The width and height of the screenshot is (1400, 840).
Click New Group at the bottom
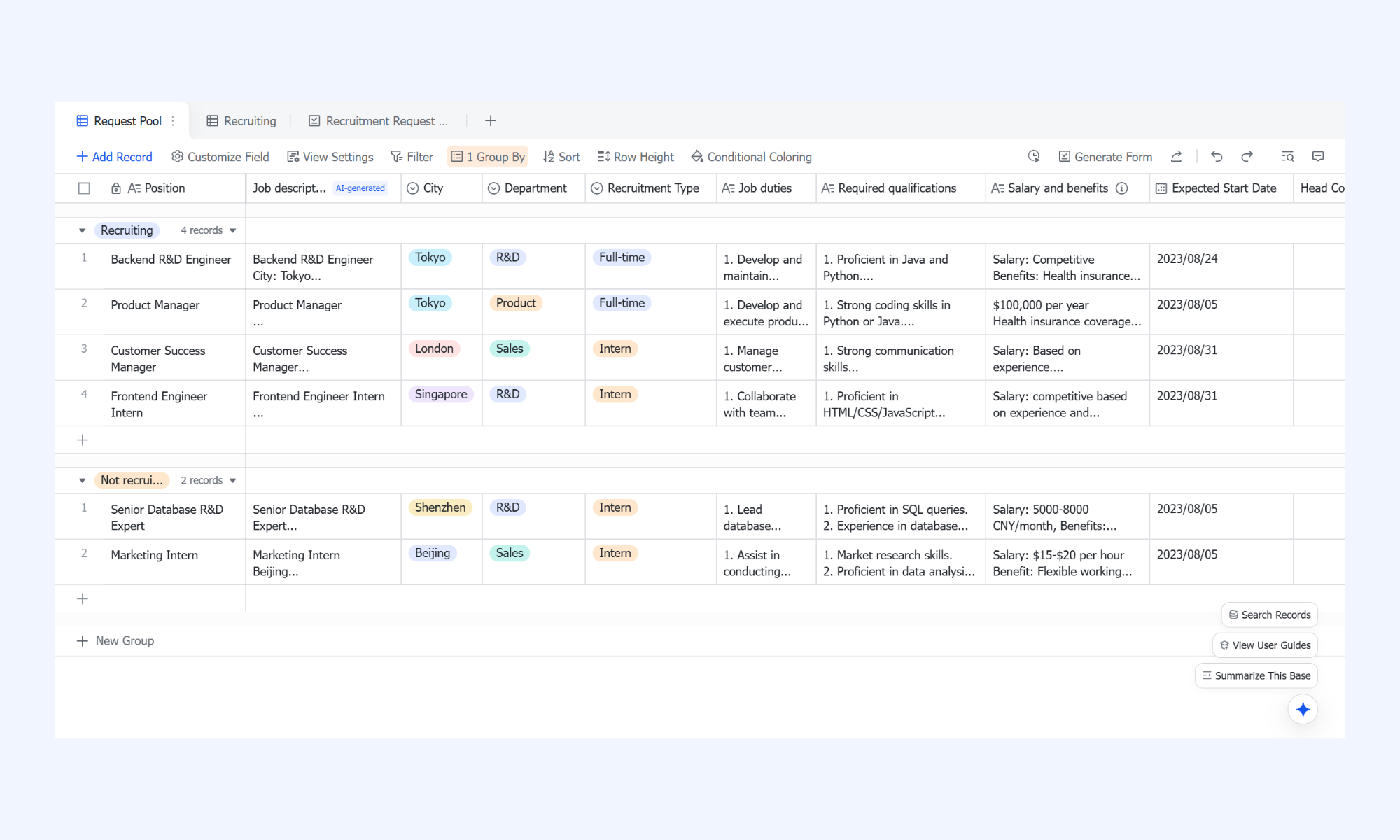pos(115,641)
